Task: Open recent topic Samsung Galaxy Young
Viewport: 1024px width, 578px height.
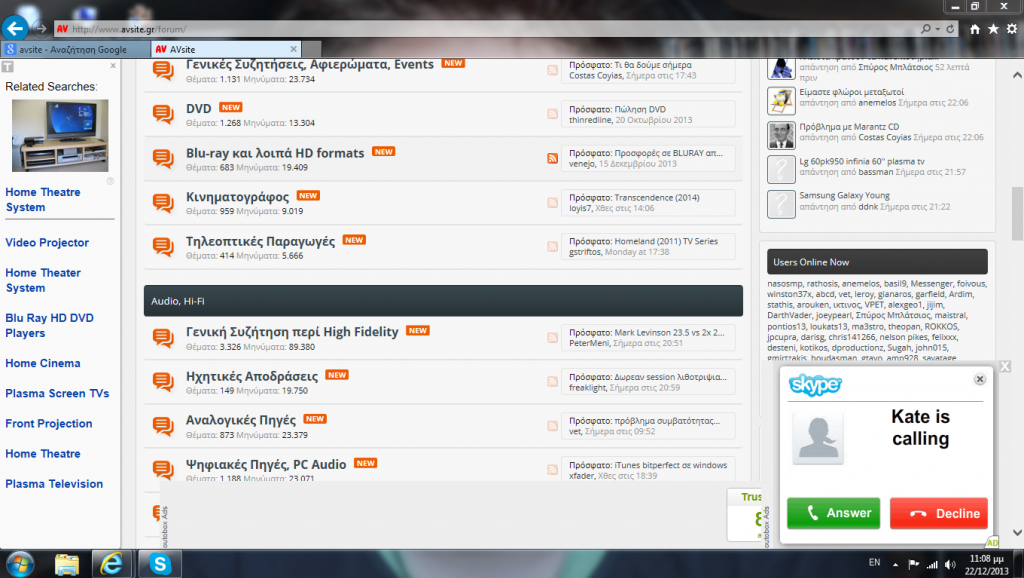Action: point(844,195)
